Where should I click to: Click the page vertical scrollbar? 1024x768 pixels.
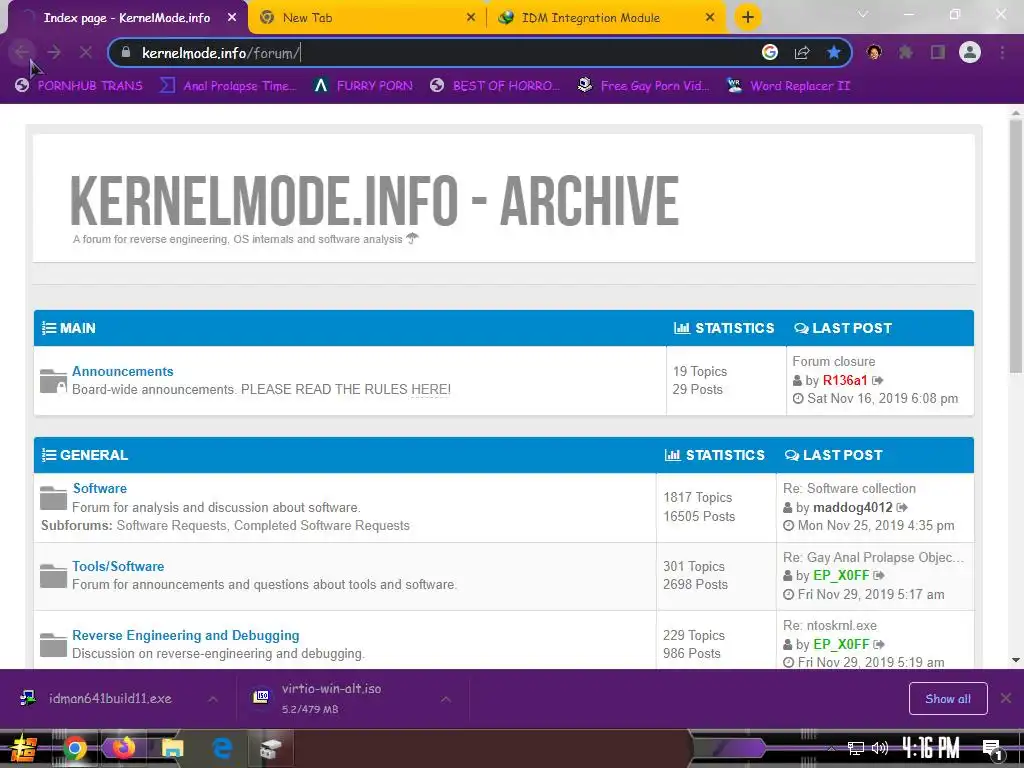[1015, 246]
